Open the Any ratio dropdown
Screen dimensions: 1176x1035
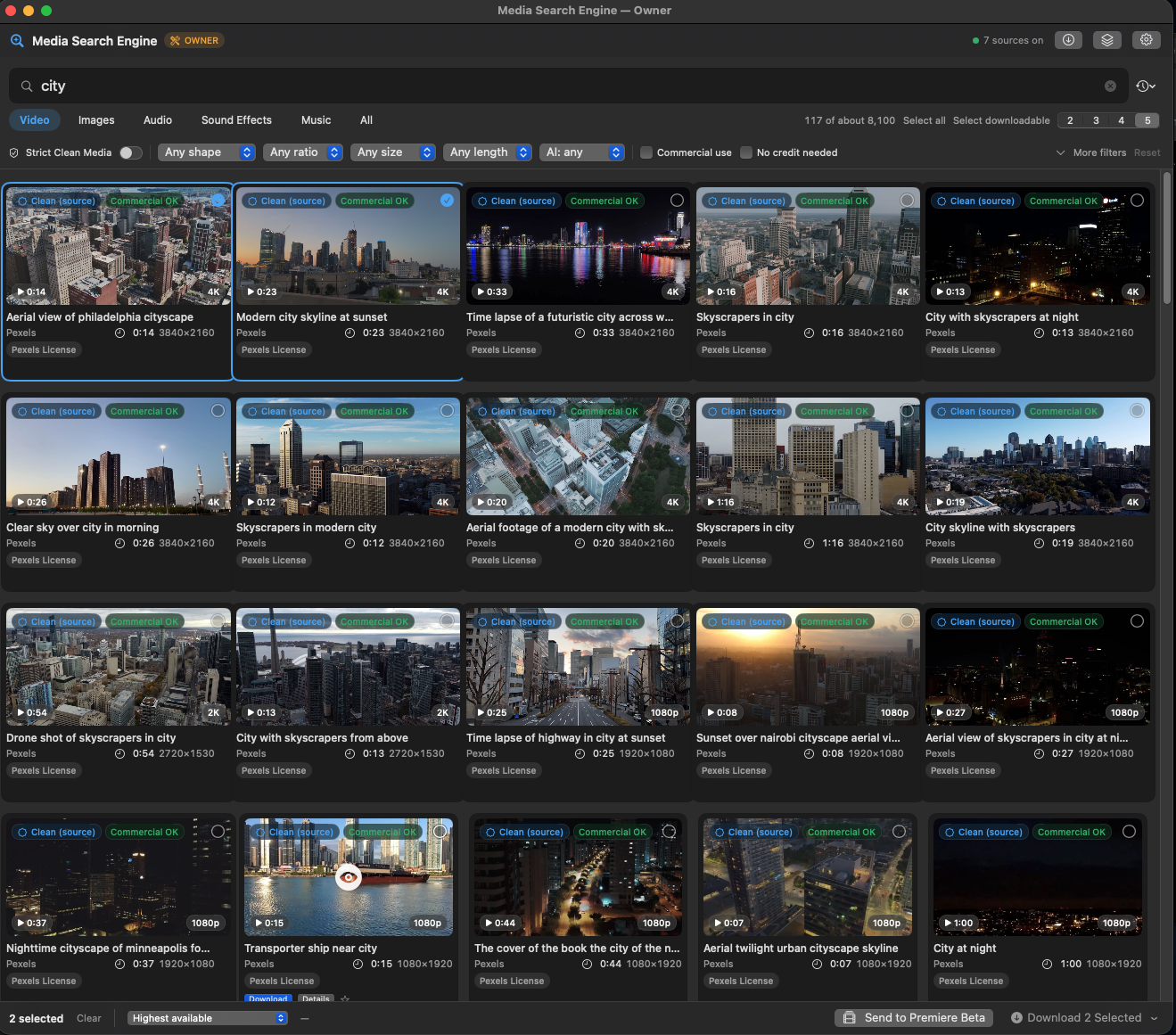click(303, 152)
